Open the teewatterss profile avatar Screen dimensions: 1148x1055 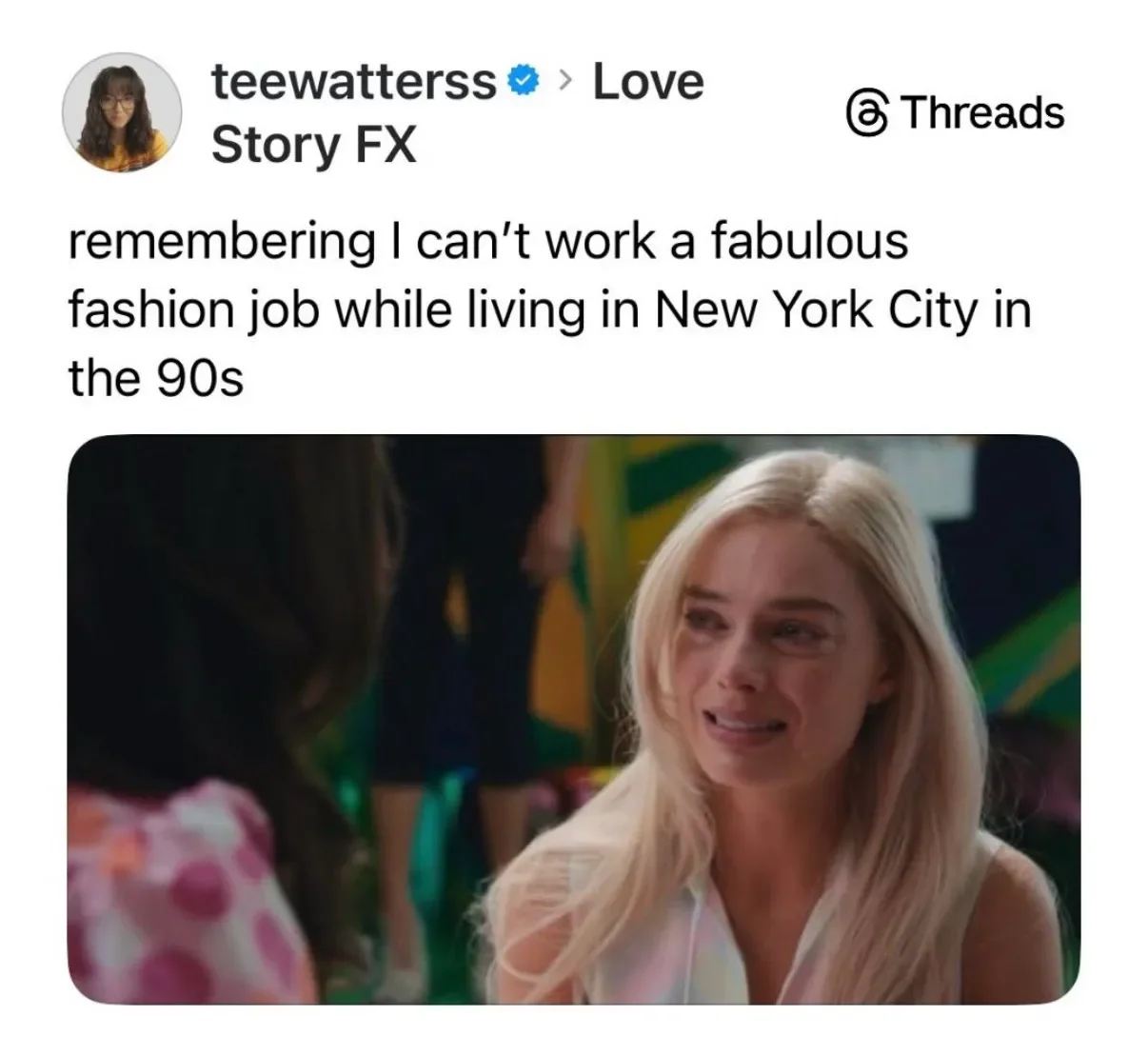[x=122, y=112]
